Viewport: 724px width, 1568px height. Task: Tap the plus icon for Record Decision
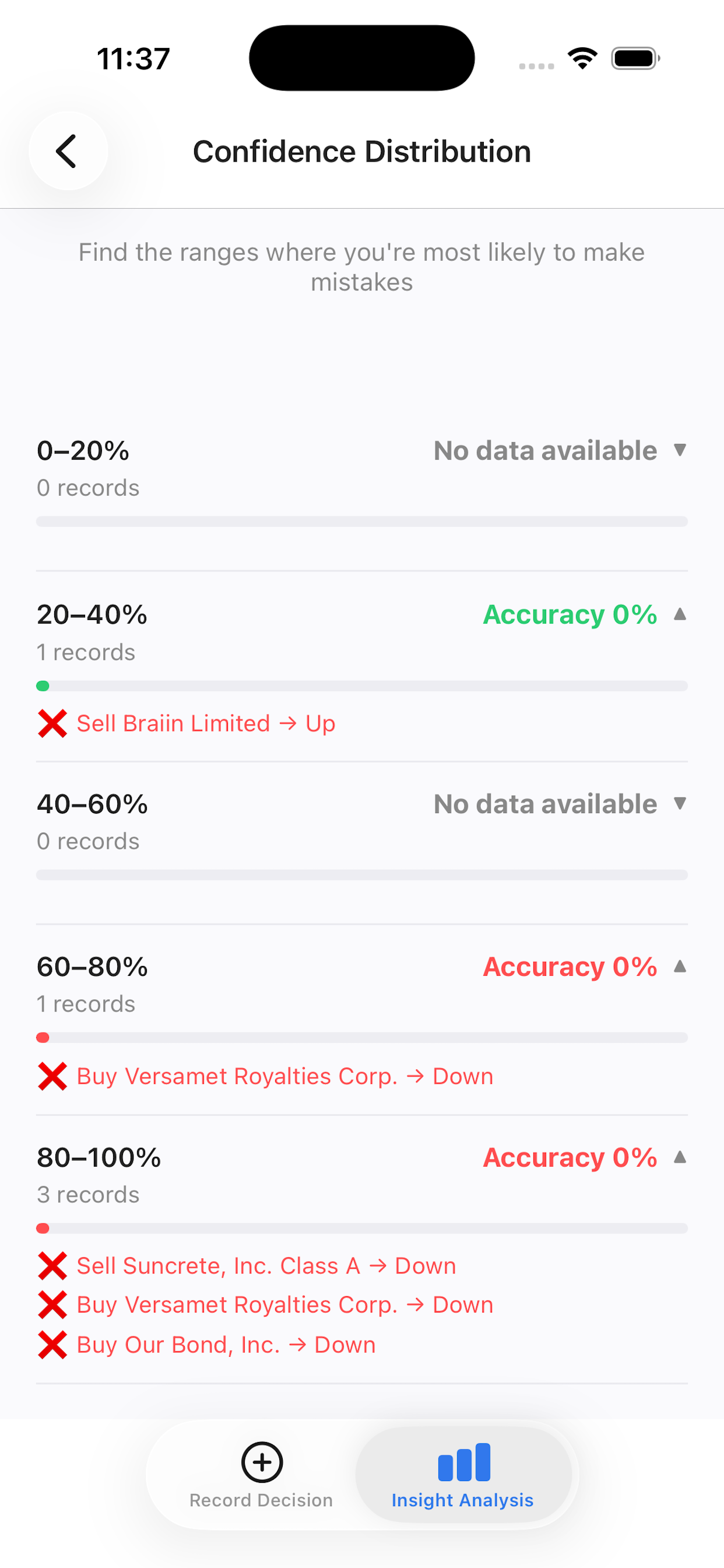tap(262, 1462)
